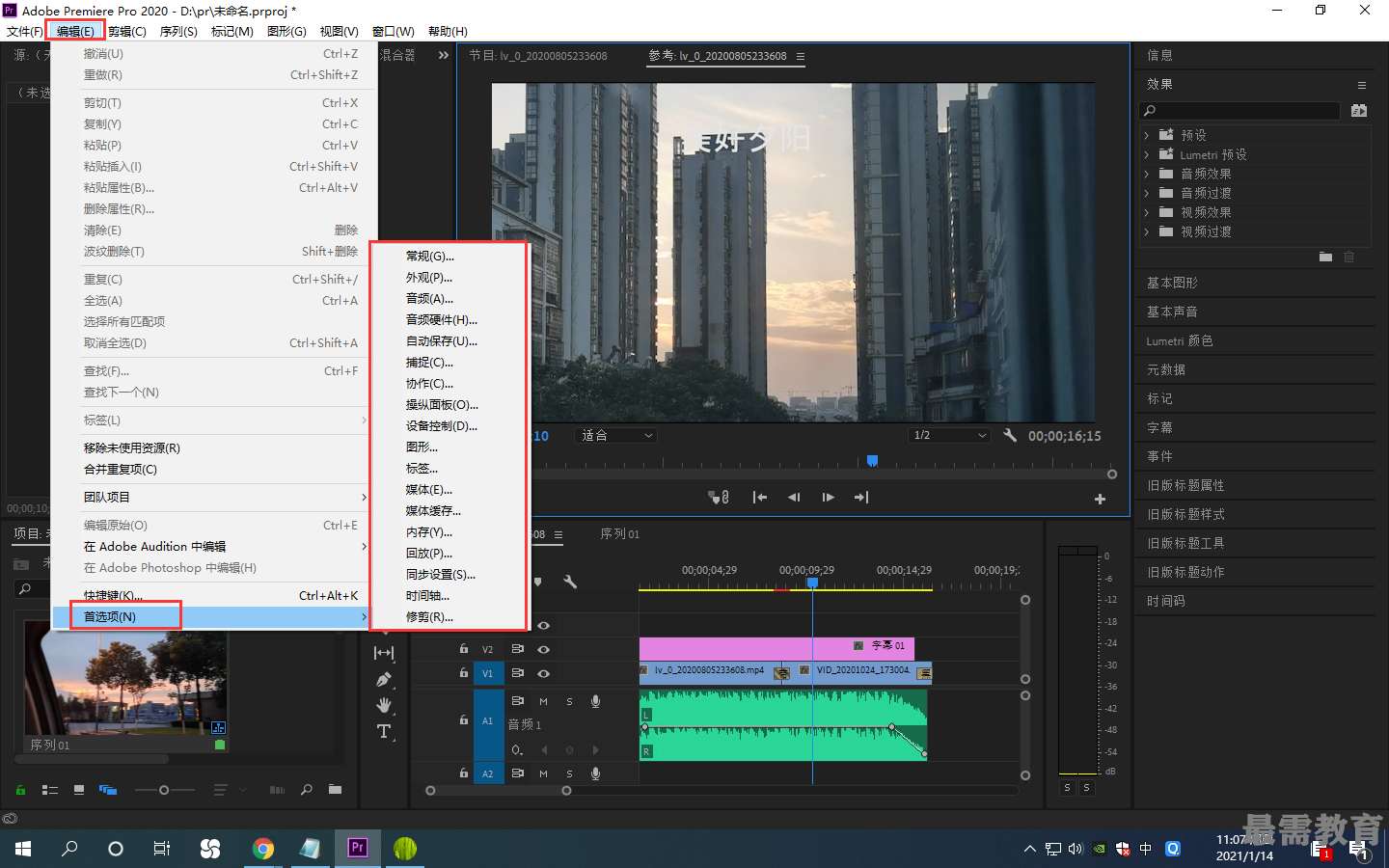The width and height of the screenshot is (1389, 868).
Task: Select the Type tool in the toolbar
Action: pos(384,731)
